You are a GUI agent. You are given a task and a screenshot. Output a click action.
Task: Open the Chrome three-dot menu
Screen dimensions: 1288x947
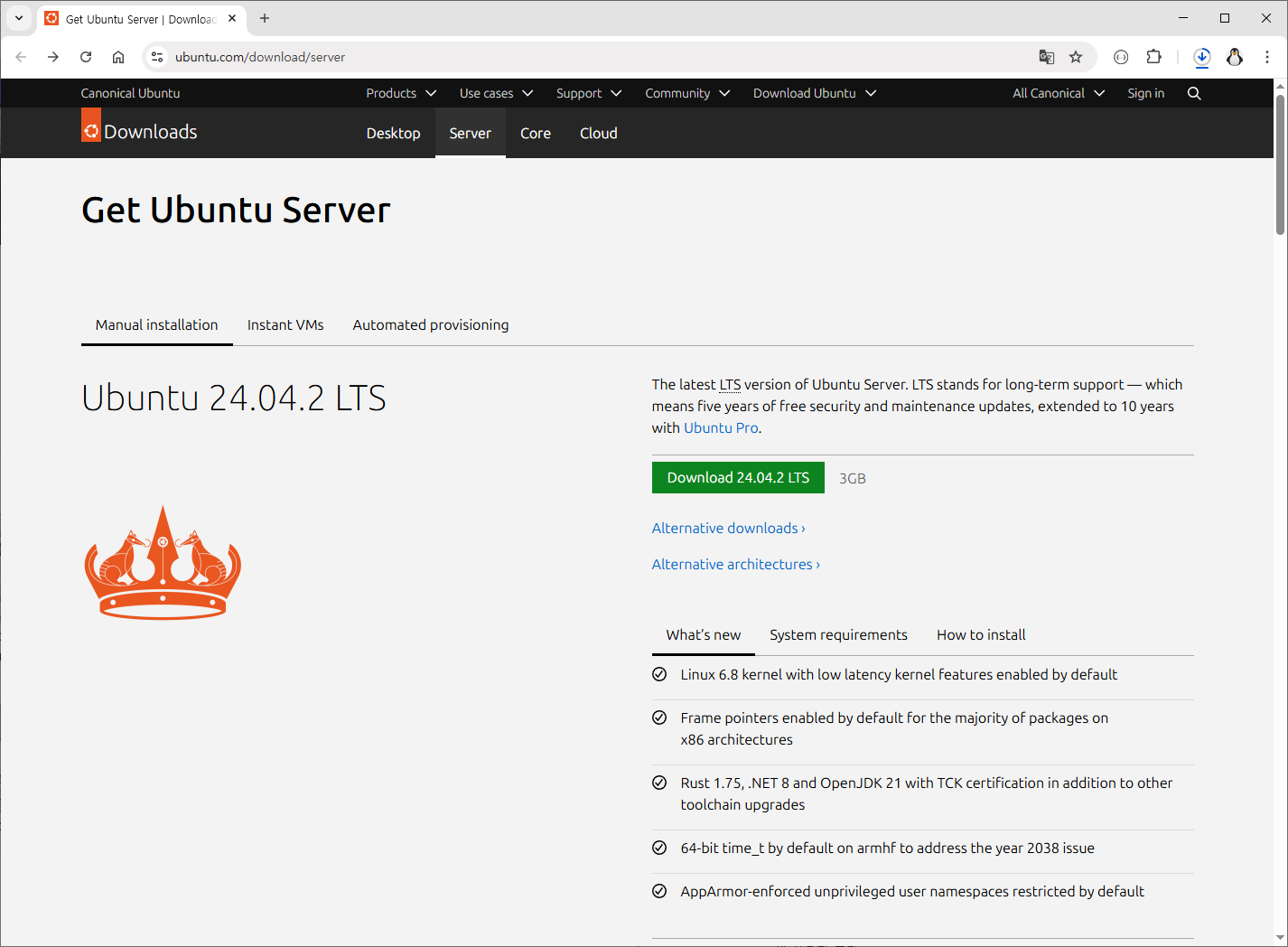pyautogui.click(x=1267, y=57)
